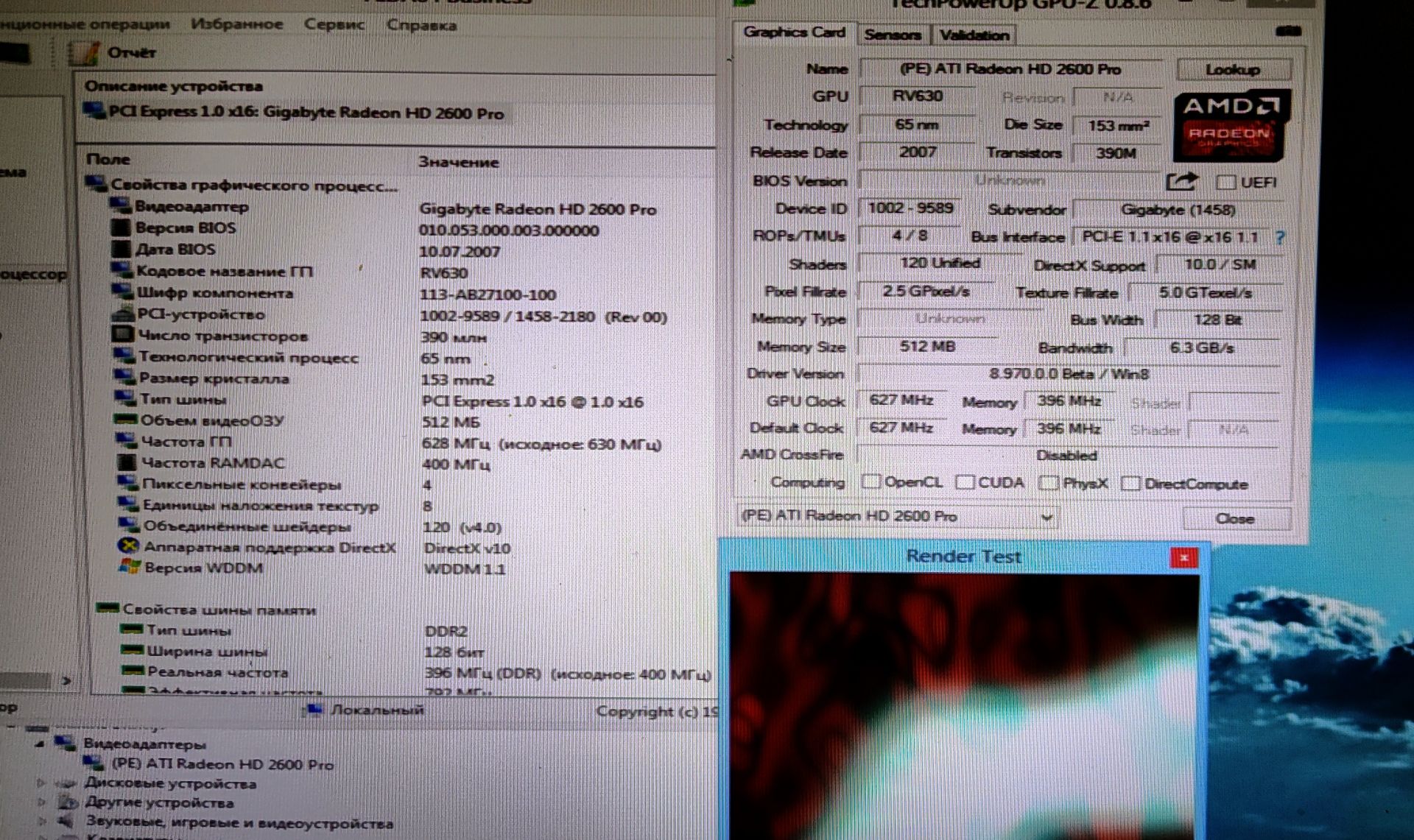Click the Версия WDDM Windows flag icon
The image size is (1414, 840).
tap(130, 567)
